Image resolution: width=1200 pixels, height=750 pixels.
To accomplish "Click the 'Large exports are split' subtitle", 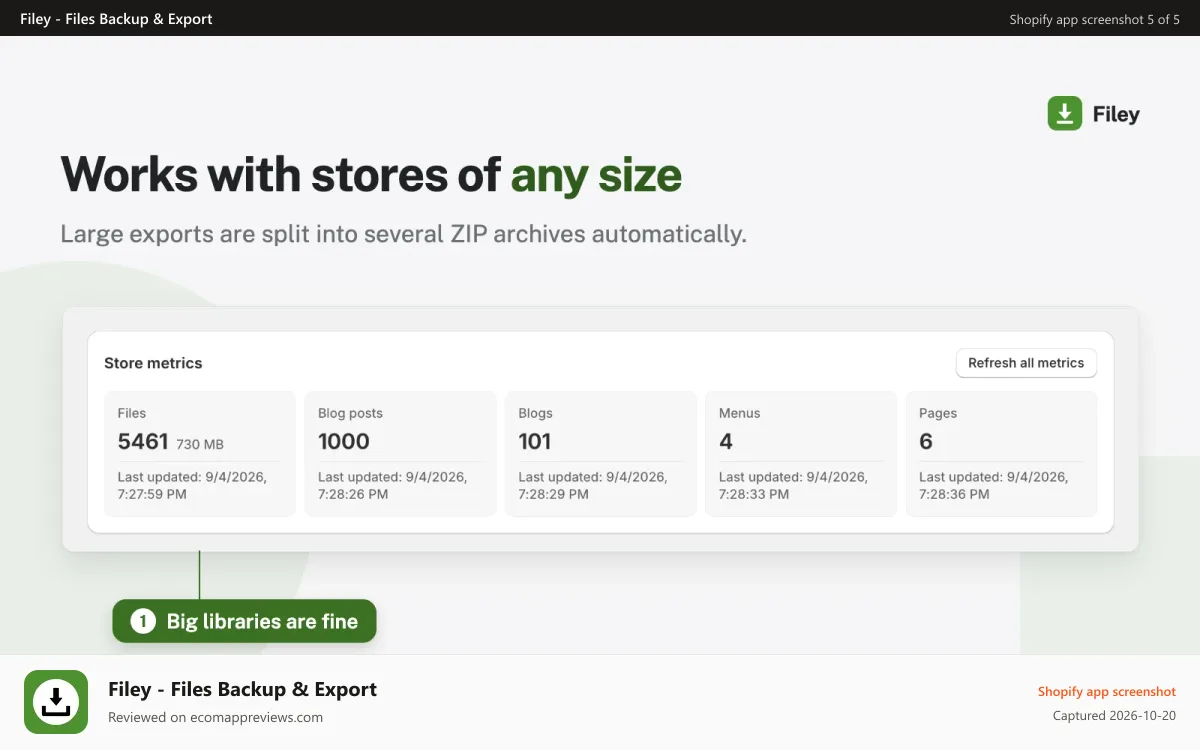I will [x=404, y=234].
